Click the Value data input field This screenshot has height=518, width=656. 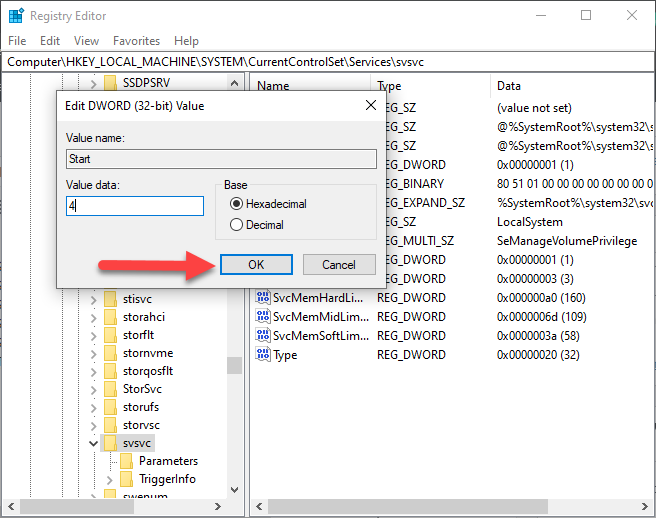click(134, 206)
